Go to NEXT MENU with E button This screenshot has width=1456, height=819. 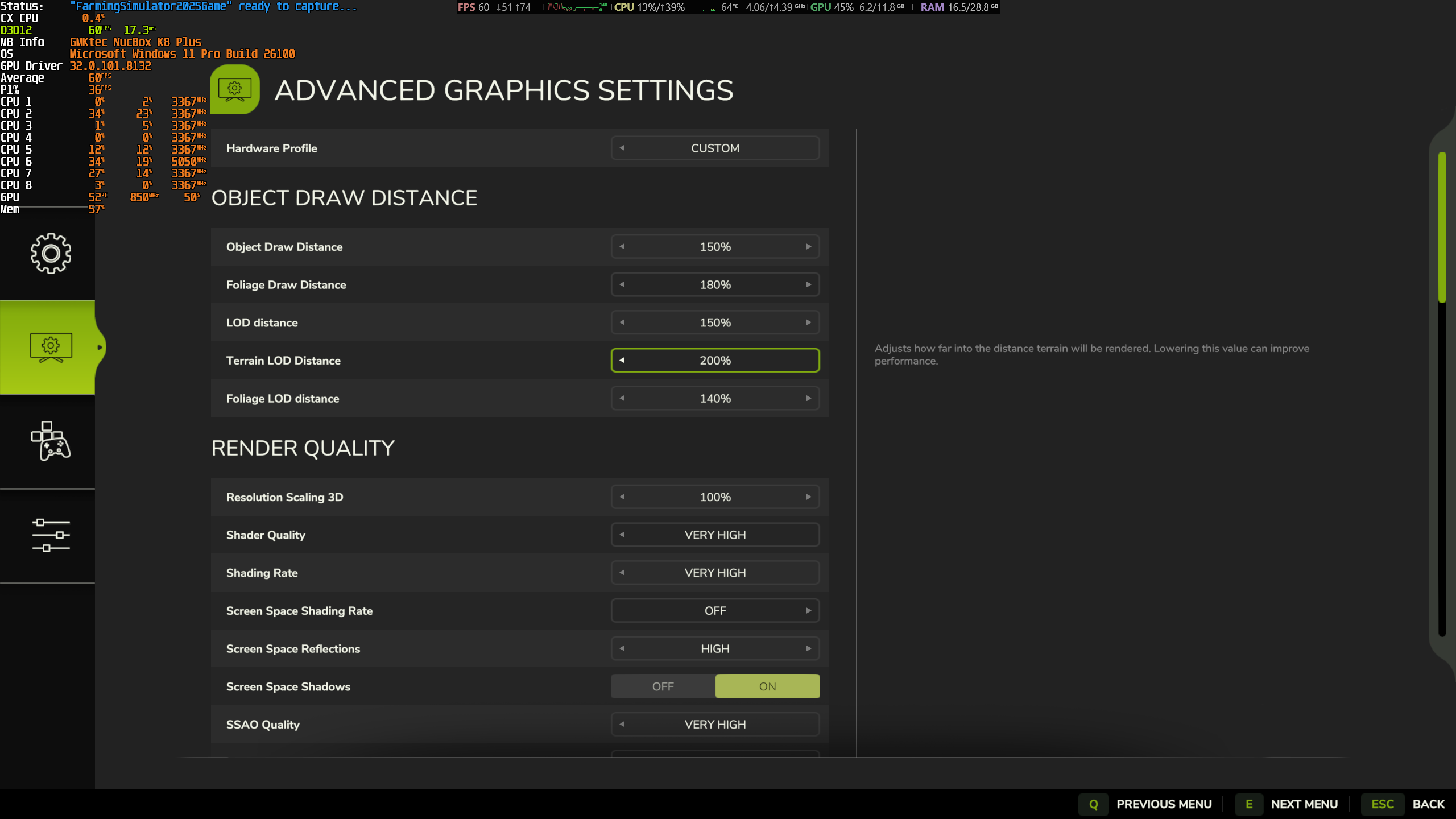1249,804
